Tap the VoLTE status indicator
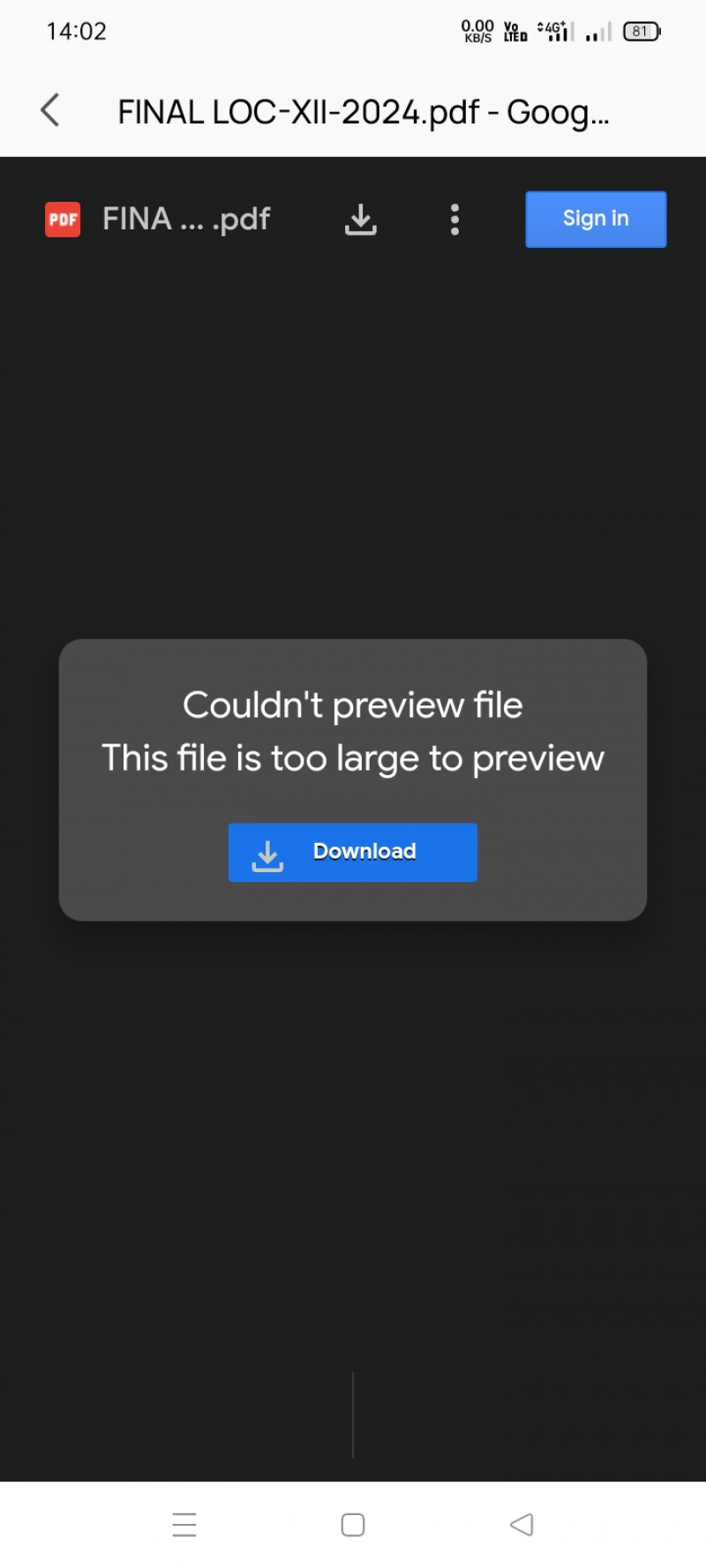 (x=515, y=32)
